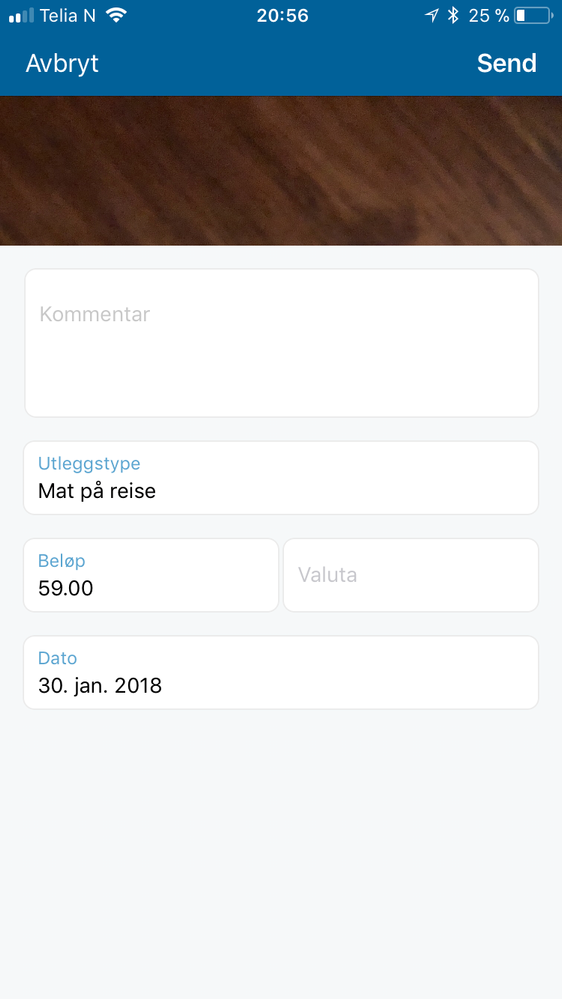Tap Send to submit the expense

coord(507,64)
